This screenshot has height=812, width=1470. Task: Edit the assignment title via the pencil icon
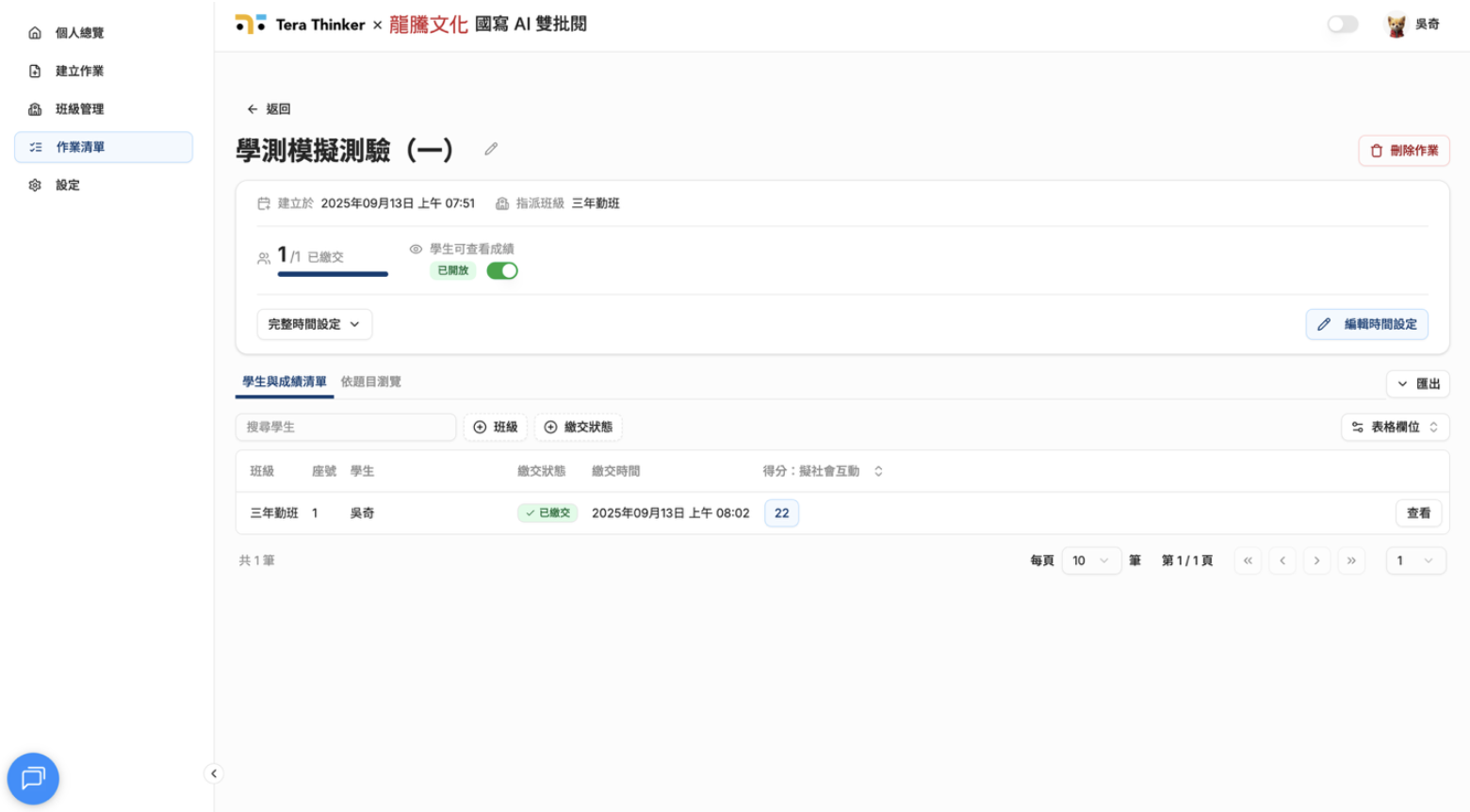tap(490, 148)
